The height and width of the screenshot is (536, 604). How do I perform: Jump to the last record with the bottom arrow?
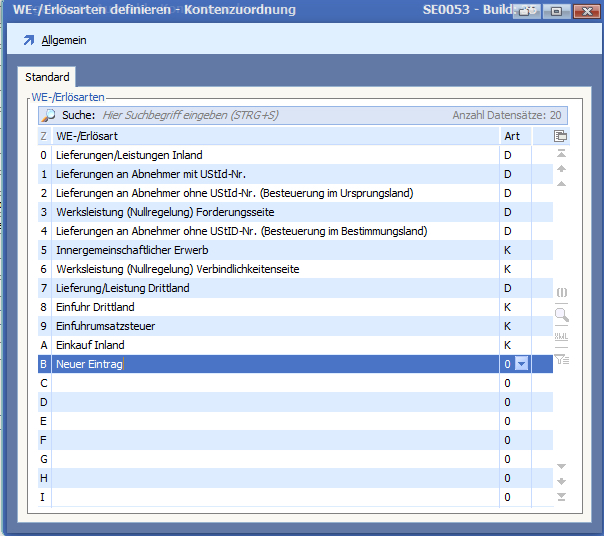pyautogui.click(x=561, y=497)
